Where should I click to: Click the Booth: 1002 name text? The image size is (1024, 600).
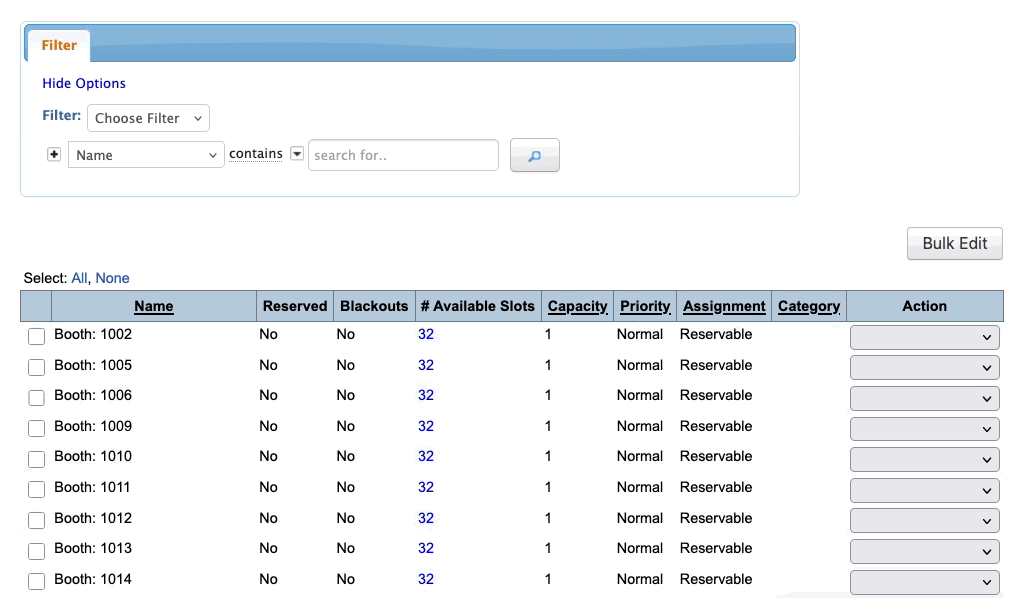click(x=93, y=334)
